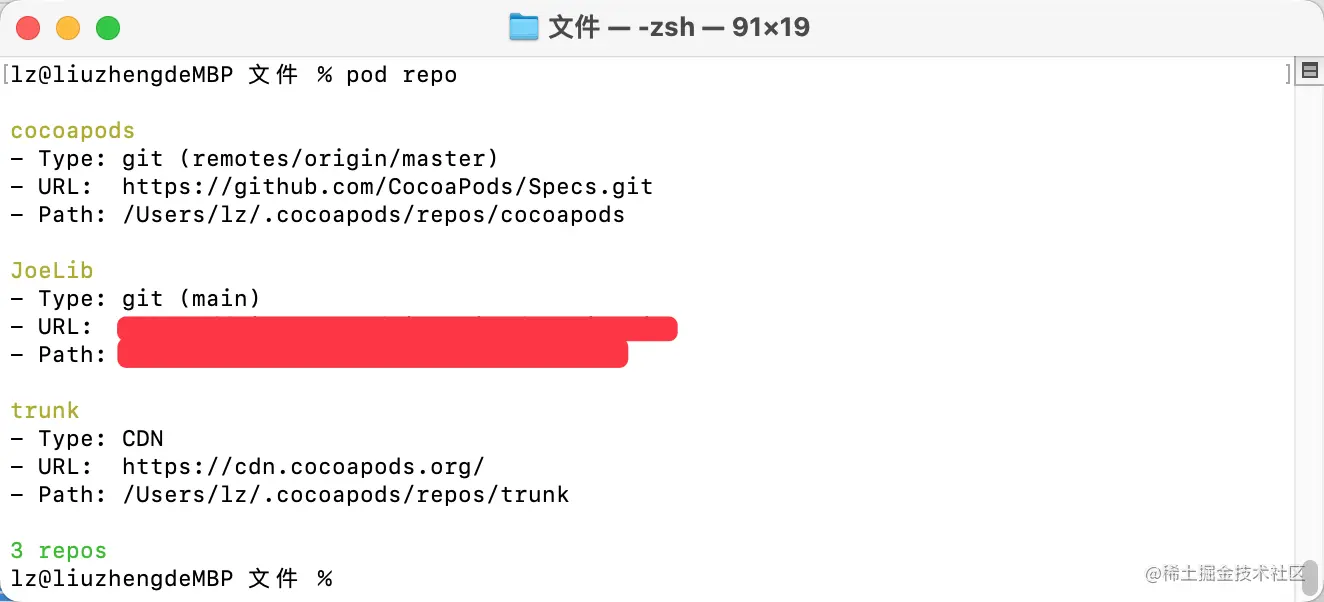Open the cdn.cocoapods.org URL
The image size is (1324, 602).
click(x=303, y=466)
